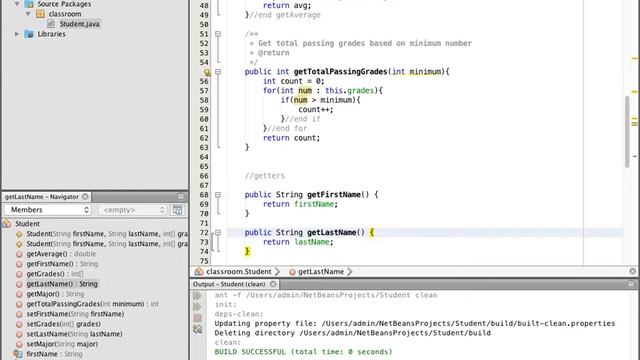
Task: Click 'Updating property file' output line
Action: [415, 323]
